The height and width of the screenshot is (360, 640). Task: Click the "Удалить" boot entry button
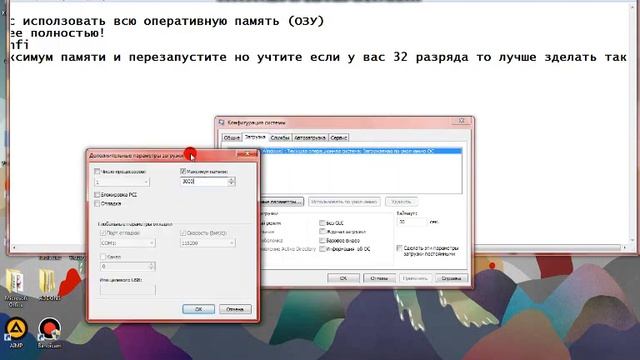pyautogui.click(x=401, y=202)
